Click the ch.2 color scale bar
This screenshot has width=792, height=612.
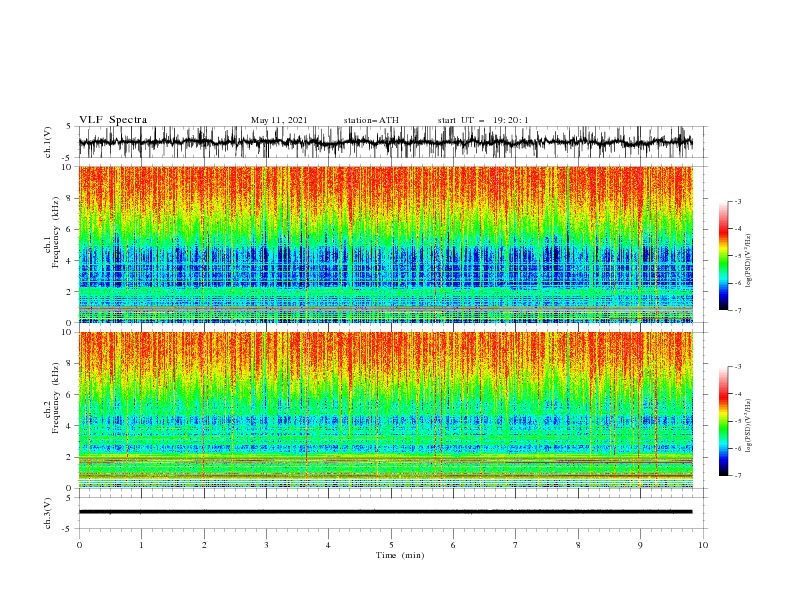pos(723,421)
